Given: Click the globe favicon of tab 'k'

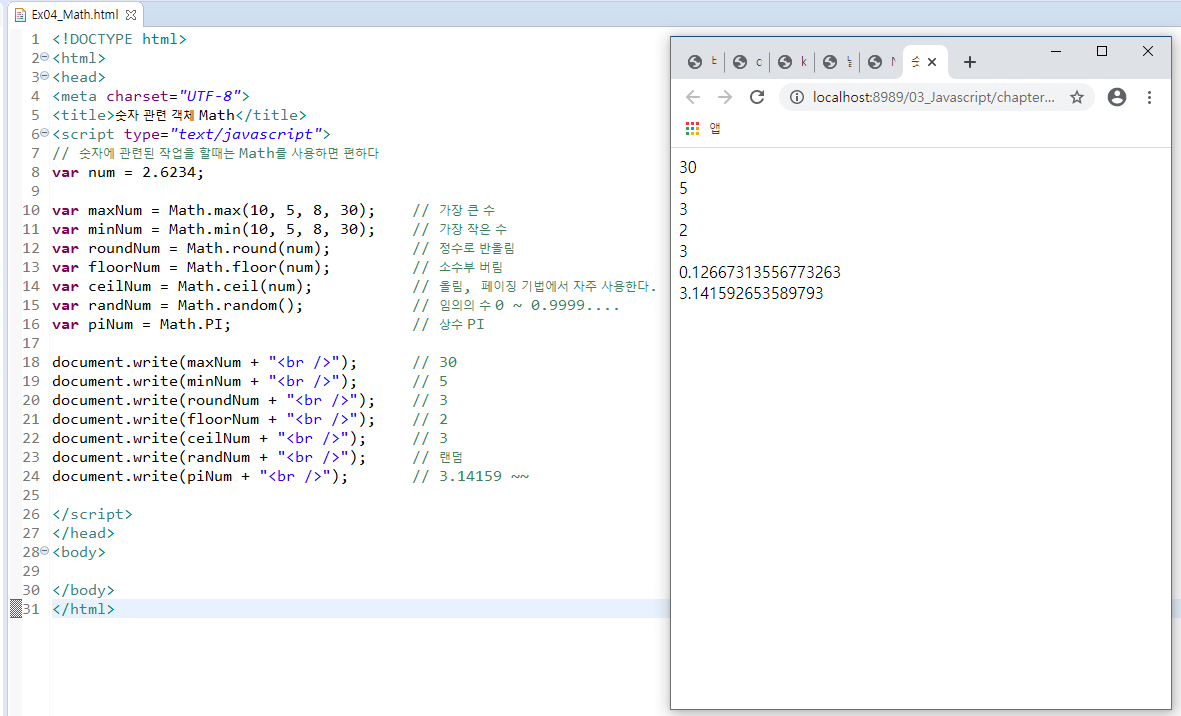Looking at the screenshot, I should [785, 62].
